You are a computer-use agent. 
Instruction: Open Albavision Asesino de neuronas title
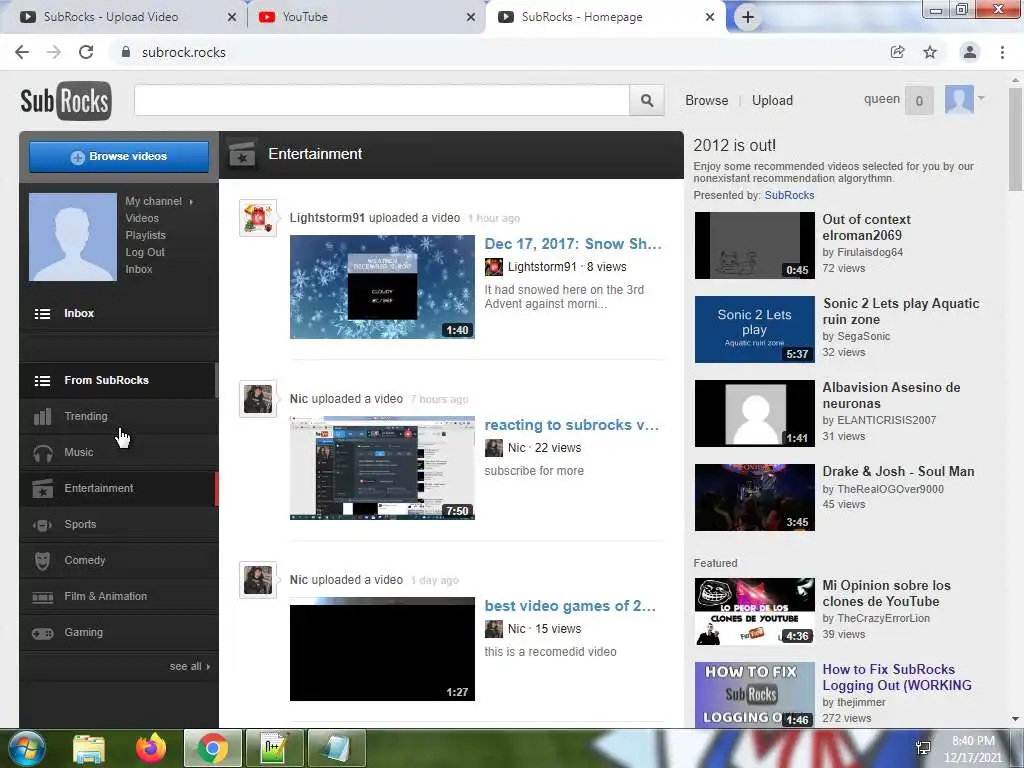click(891, 395)
